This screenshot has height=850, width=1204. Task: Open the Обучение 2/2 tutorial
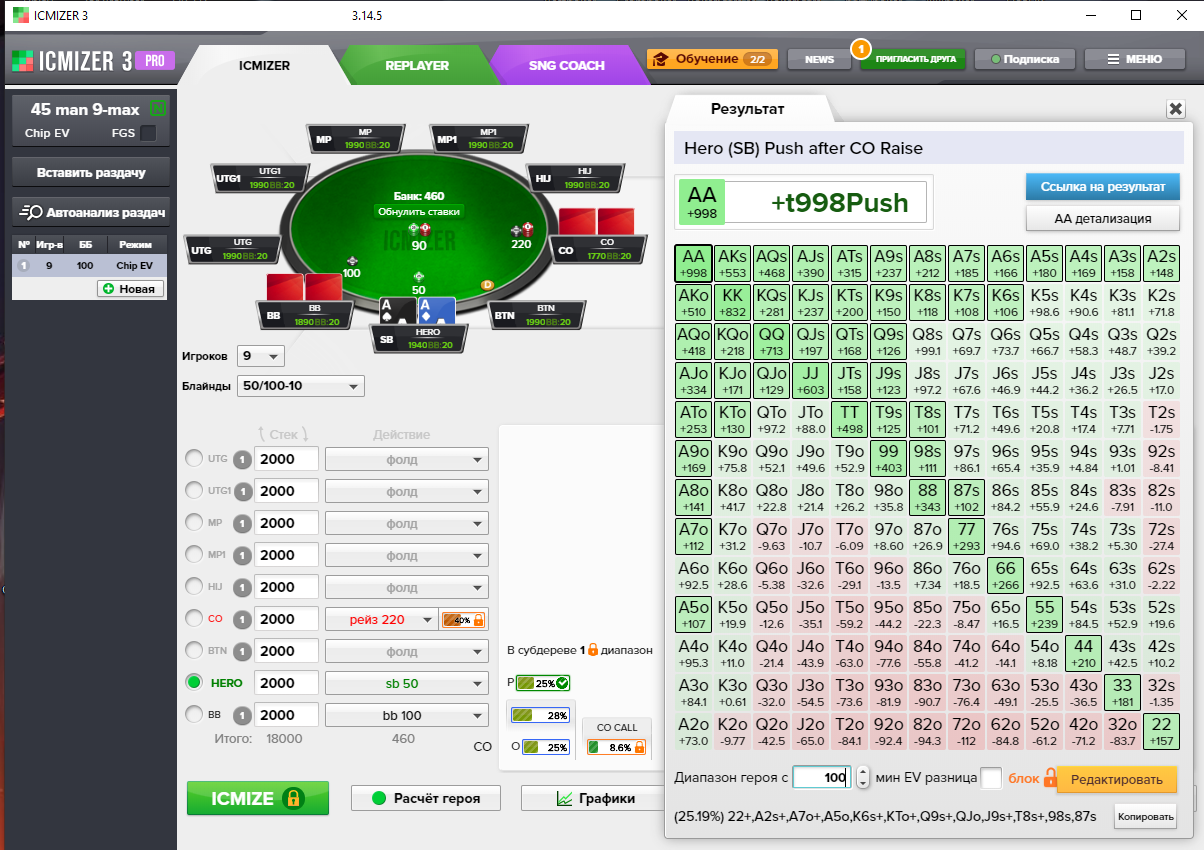pyautogui.click(x=712, y=59)
